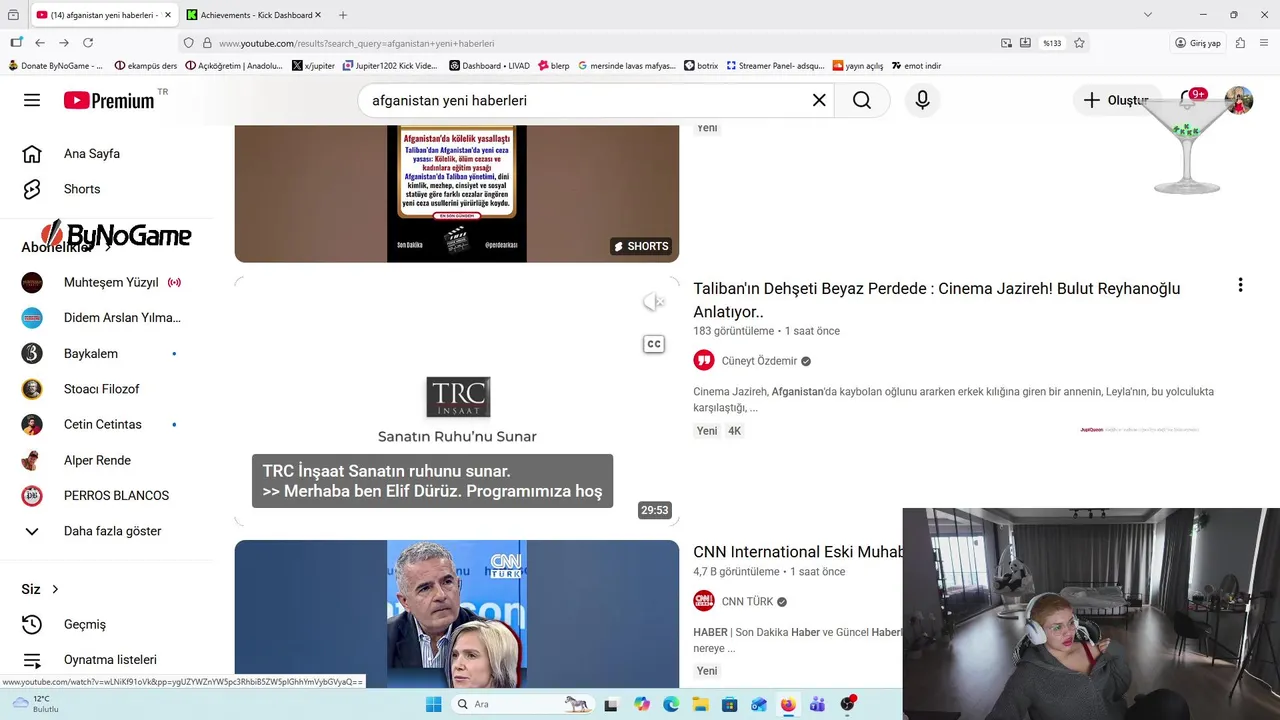Start voice search with the microphone
The image size is (1280, 720).
922,100
